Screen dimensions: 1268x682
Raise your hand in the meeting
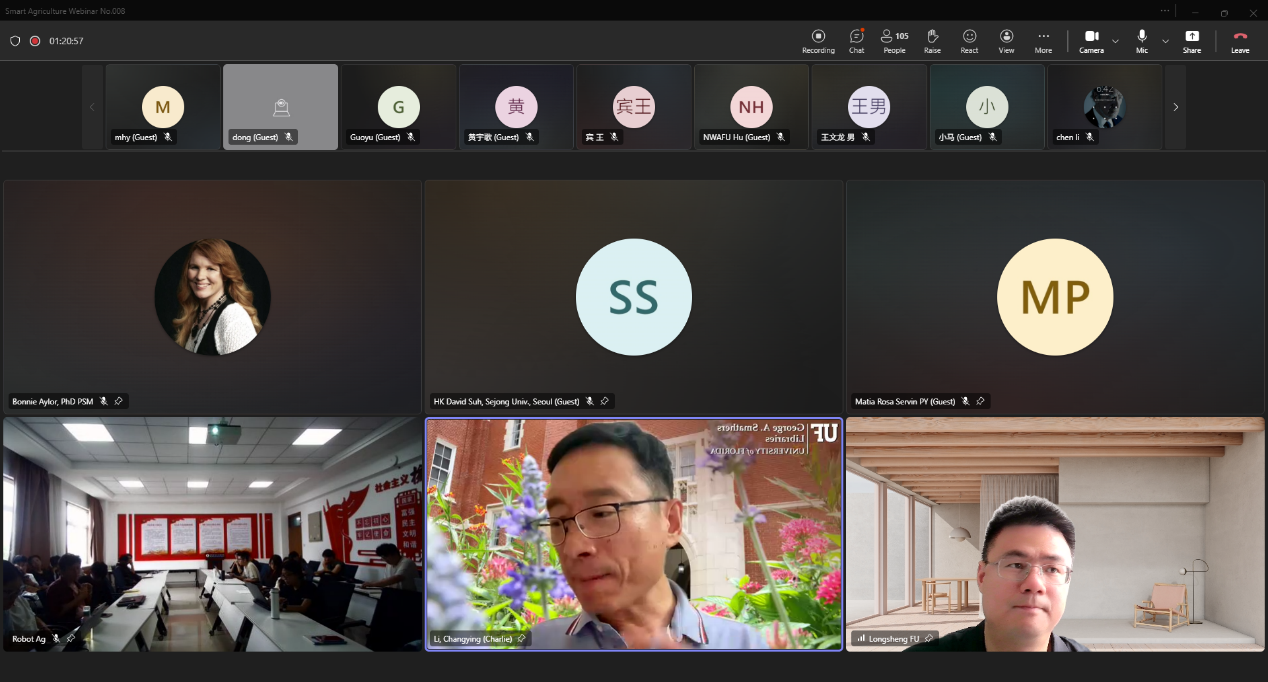point(932,40)
